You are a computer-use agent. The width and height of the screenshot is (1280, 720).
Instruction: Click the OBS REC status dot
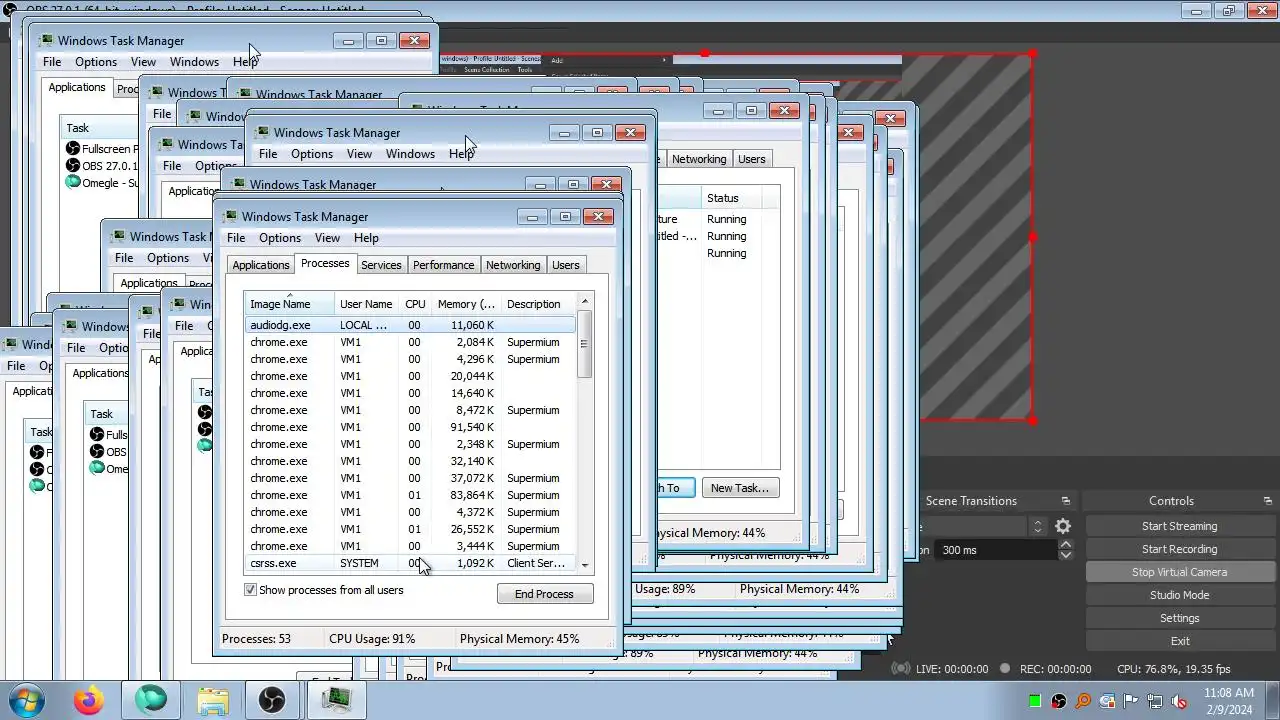[1005, 669]
